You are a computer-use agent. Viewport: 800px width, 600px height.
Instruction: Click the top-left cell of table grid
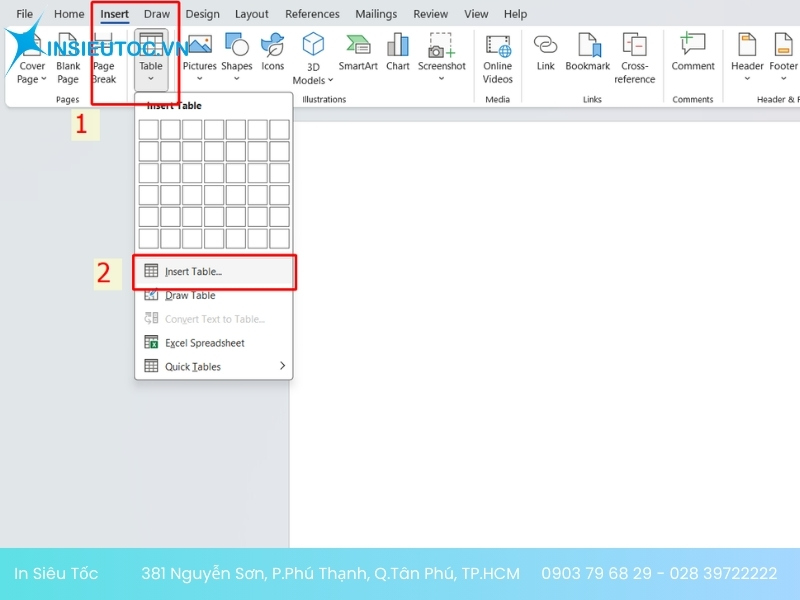(x=148, y=129)
